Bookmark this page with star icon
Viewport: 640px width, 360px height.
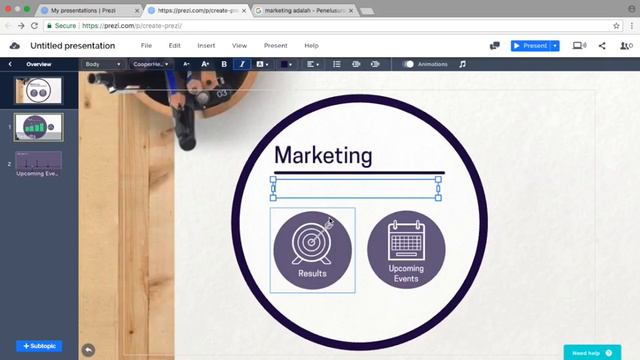(x=616, y=26)
